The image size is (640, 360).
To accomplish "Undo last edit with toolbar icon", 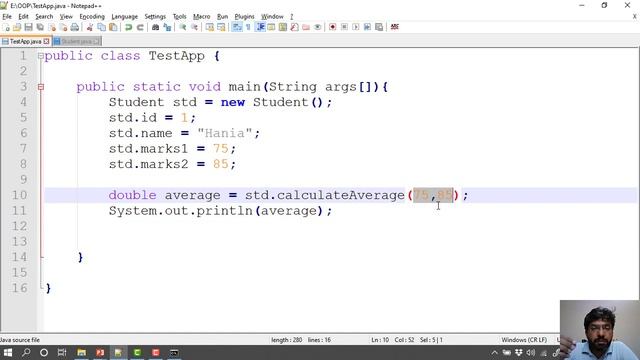I will [x=128, y=27].
